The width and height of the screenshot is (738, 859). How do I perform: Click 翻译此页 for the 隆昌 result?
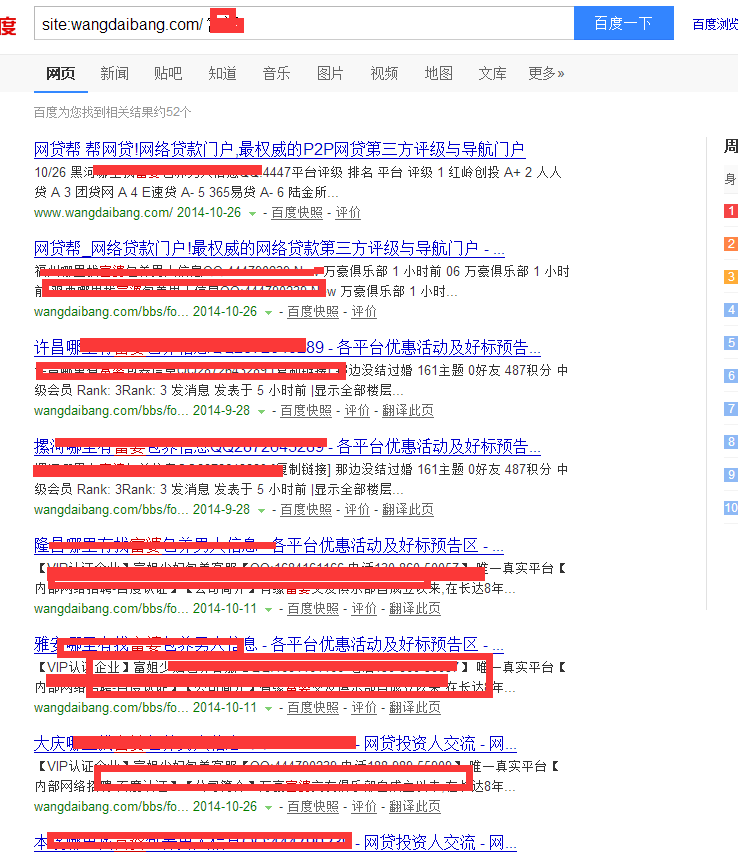click(x=415, y=609)
